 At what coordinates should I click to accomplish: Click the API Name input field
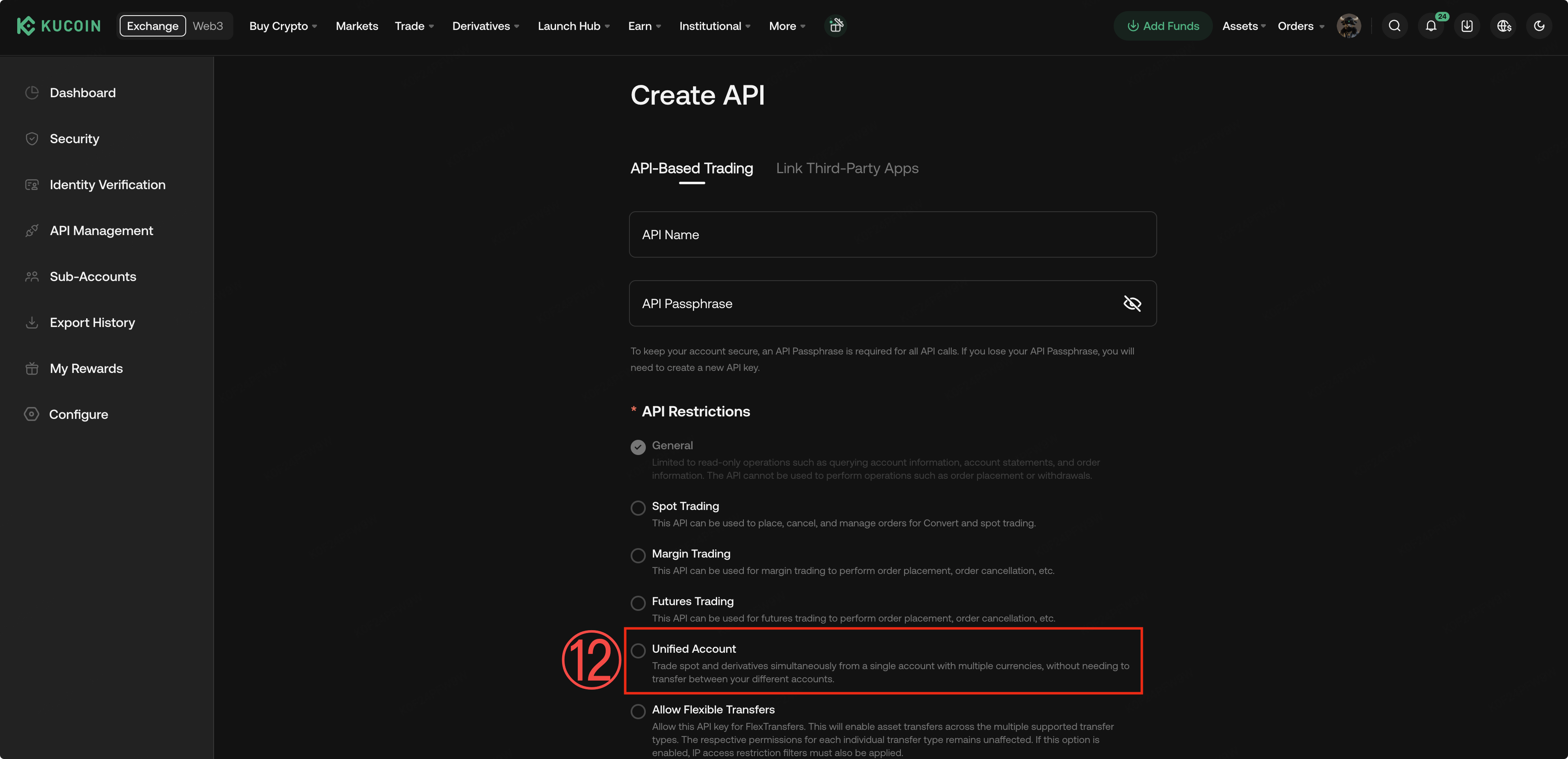pos(892,235)
